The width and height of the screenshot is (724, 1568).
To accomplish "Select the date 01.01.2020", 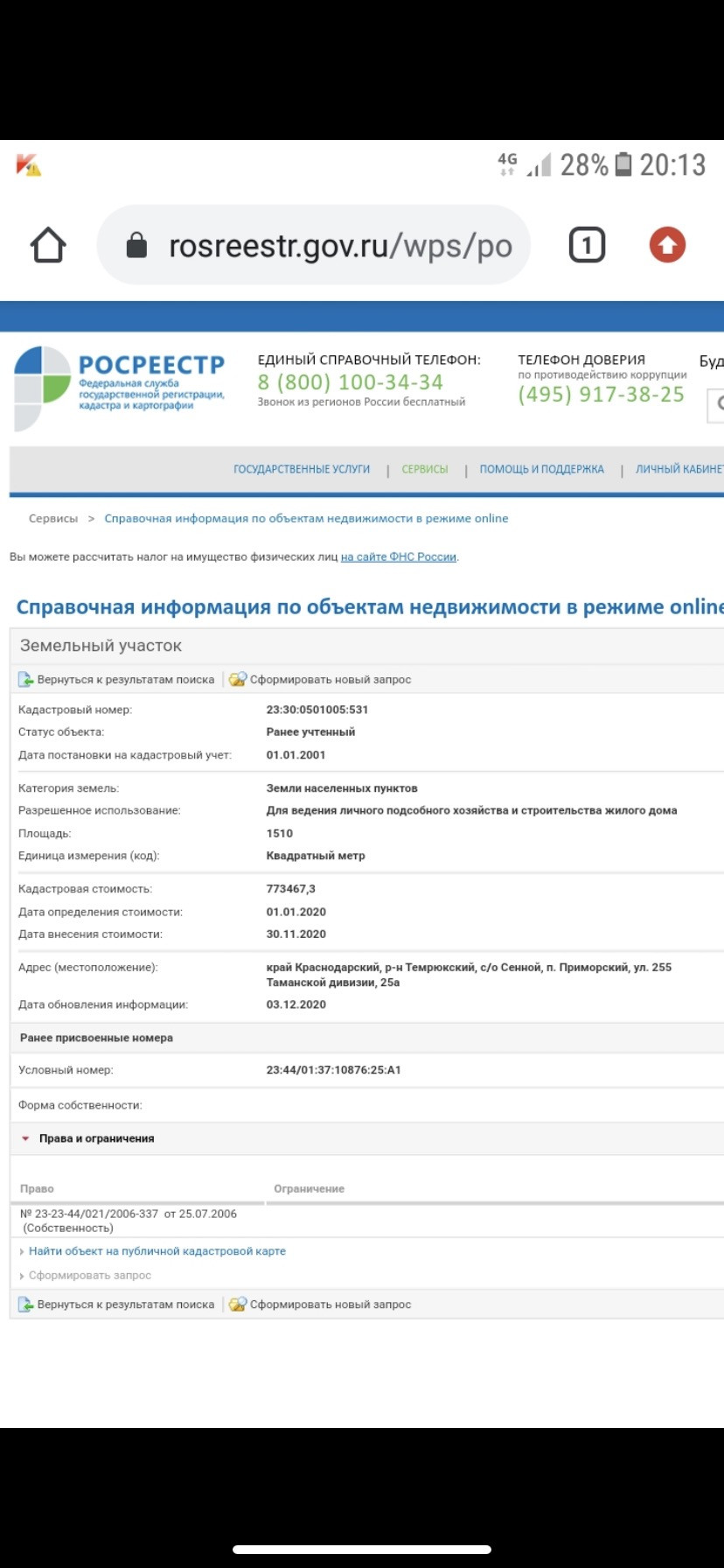I will click(x=296, y=911).
